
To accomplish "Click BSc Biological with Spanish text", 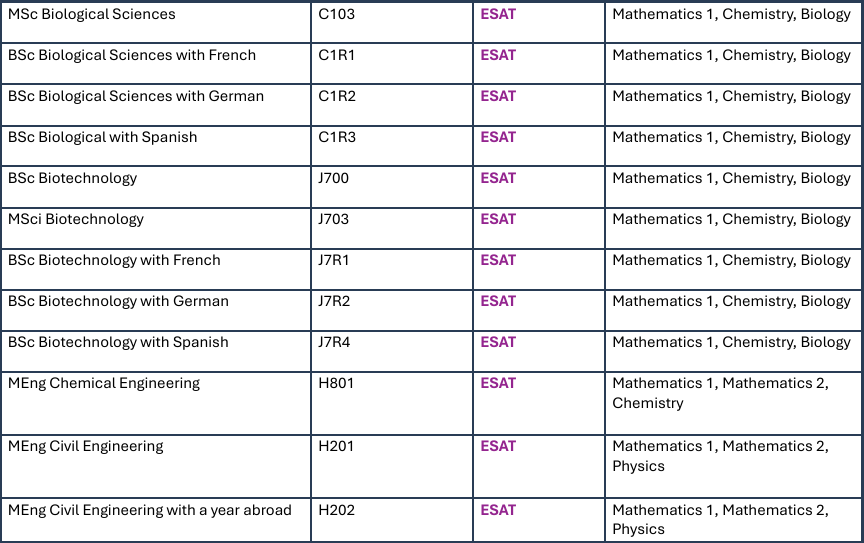I will click(102, 137).
